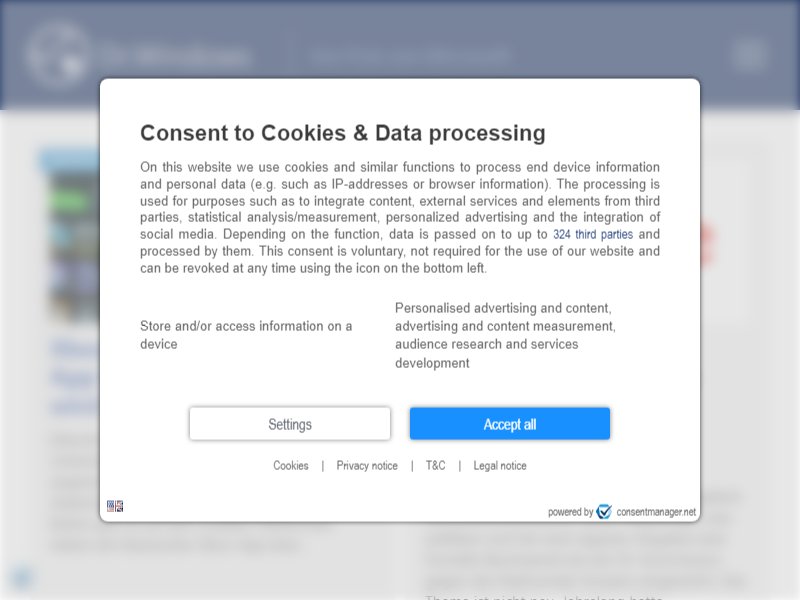Open the Cookies link

(291, 465)
